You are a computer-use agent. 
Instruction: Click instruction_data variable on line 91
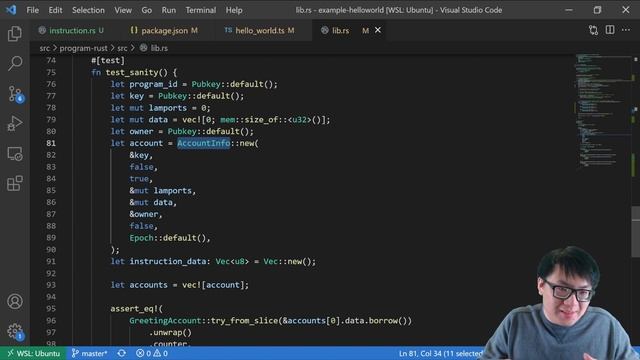click(167, 261)
